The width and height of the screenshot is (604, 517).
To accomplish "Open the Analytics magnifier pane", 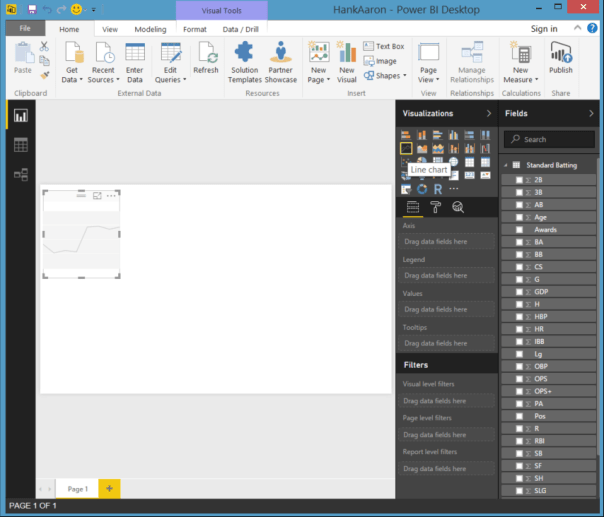I will (x=458, y=207).
